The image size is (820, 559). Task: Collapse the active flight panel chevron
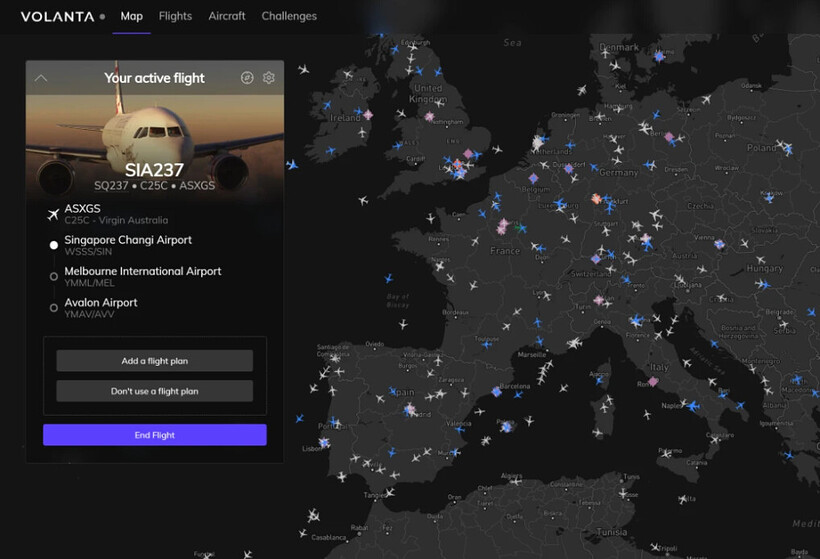[x=41, y=78]
